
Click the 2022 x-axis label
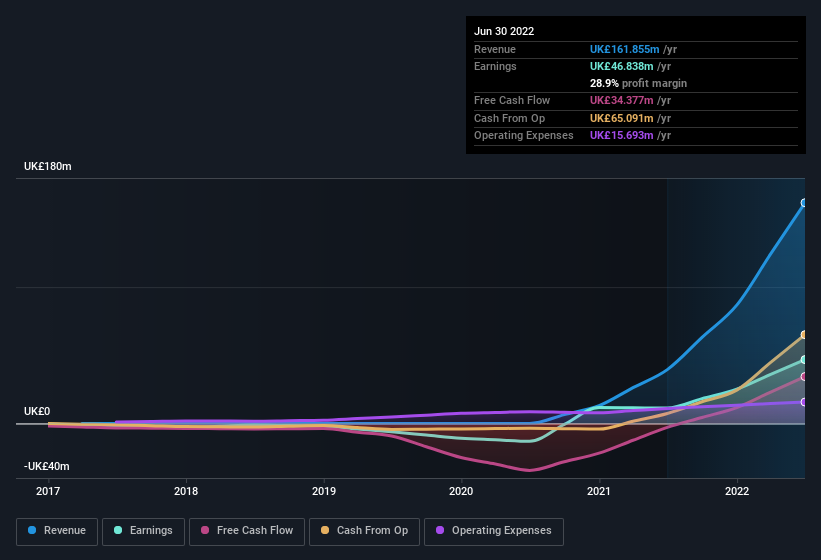tap(737, 491)
